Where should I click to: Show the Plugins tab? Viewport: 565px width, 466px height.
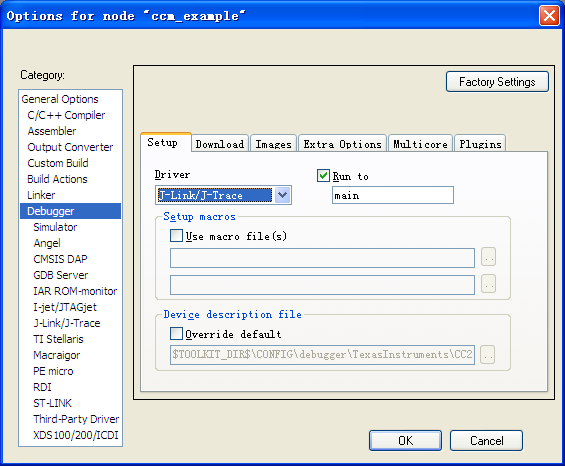click(480, 144)
